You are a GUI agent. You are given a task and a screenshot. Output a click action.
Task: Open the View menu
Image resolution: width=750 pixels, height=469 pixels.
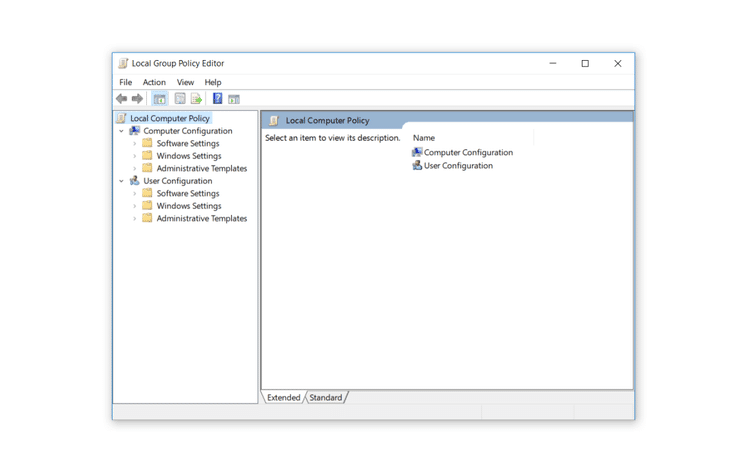coord(186,82)
